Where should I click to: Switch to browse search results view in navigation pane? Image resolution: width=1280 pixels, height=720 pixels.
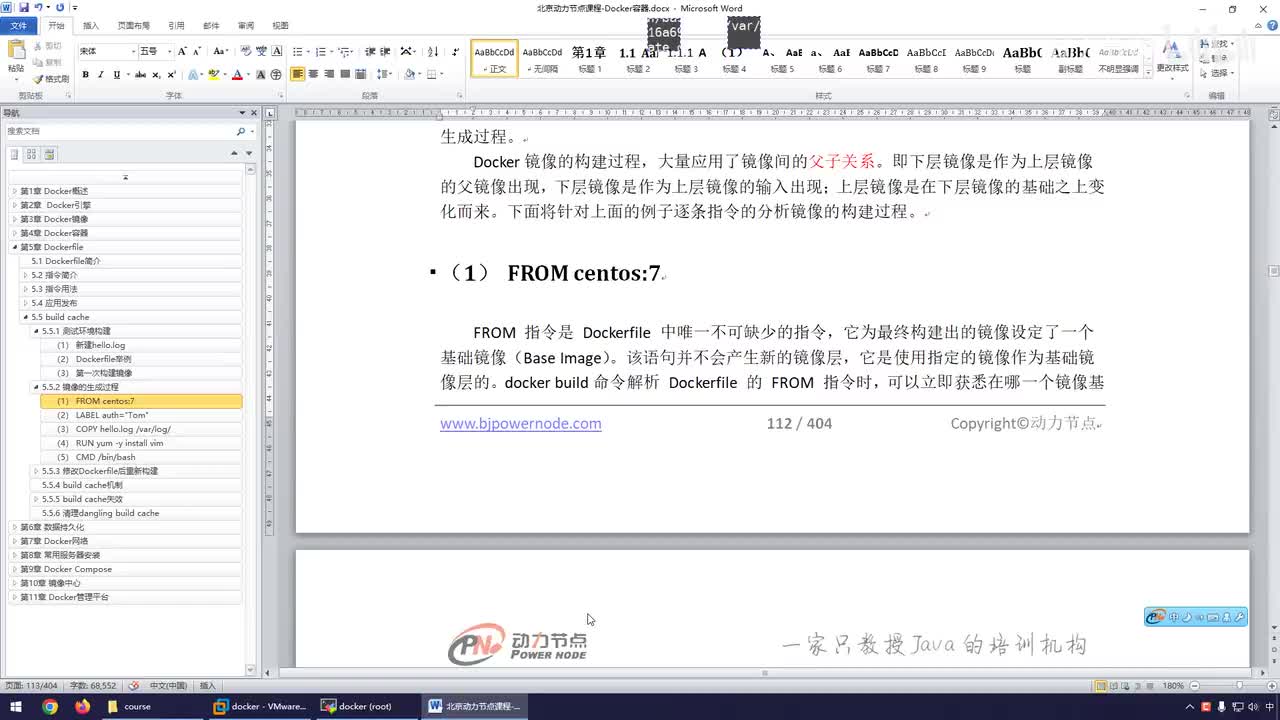[49, 154]
